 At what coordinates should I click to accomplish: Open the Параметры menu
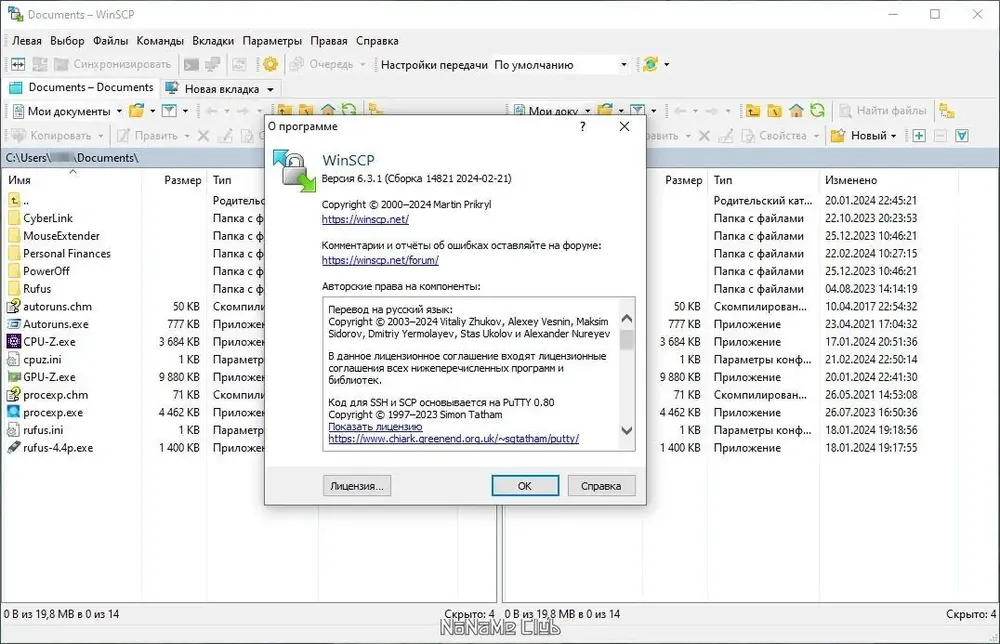click(x=272, y=41)
